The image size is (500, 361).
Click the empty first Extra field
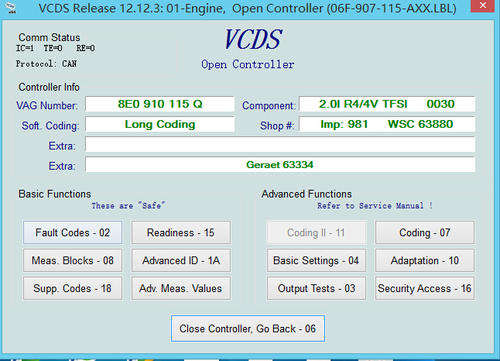coord(280,145)
